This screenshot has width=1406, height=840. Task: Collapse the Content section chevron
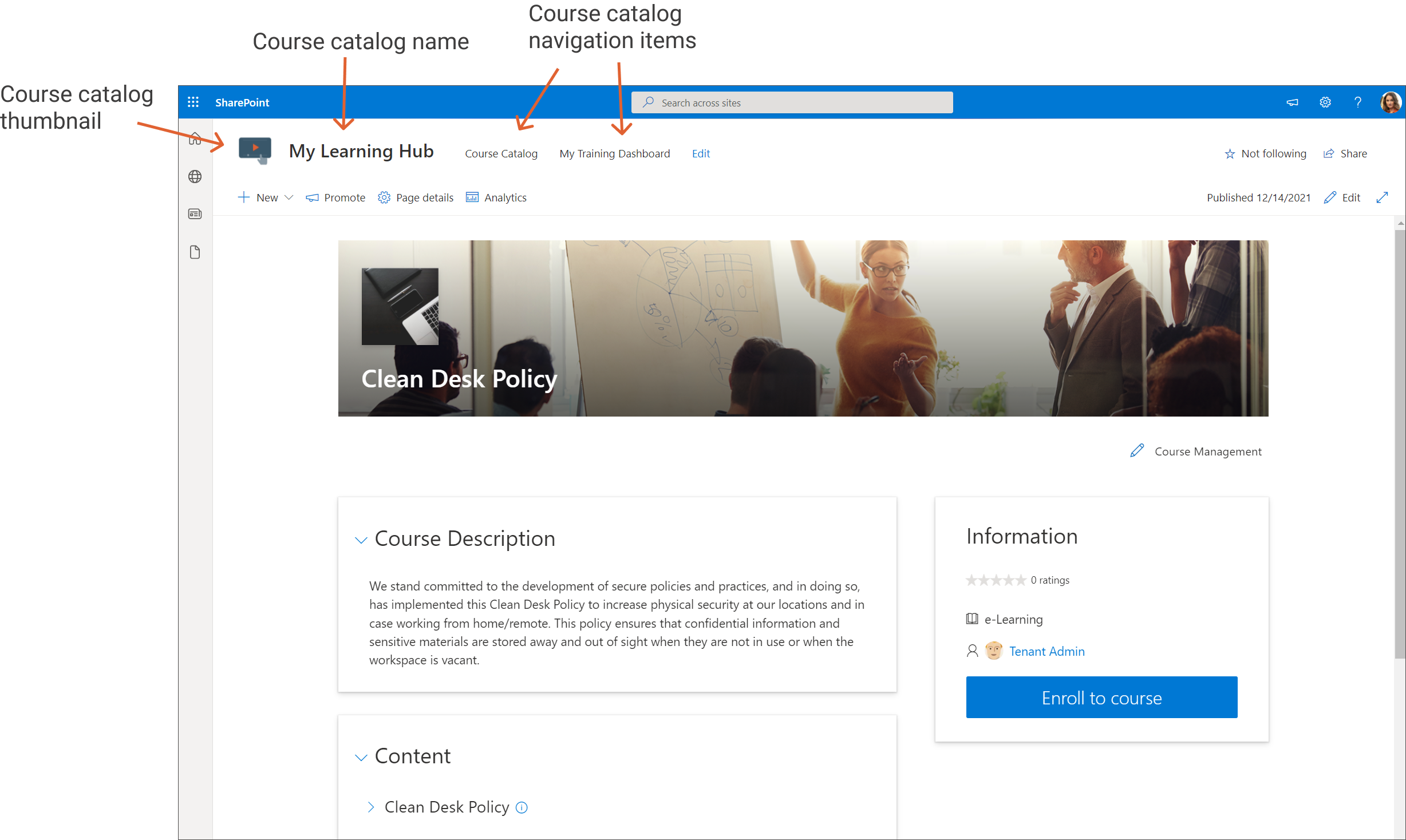[361, 757]
